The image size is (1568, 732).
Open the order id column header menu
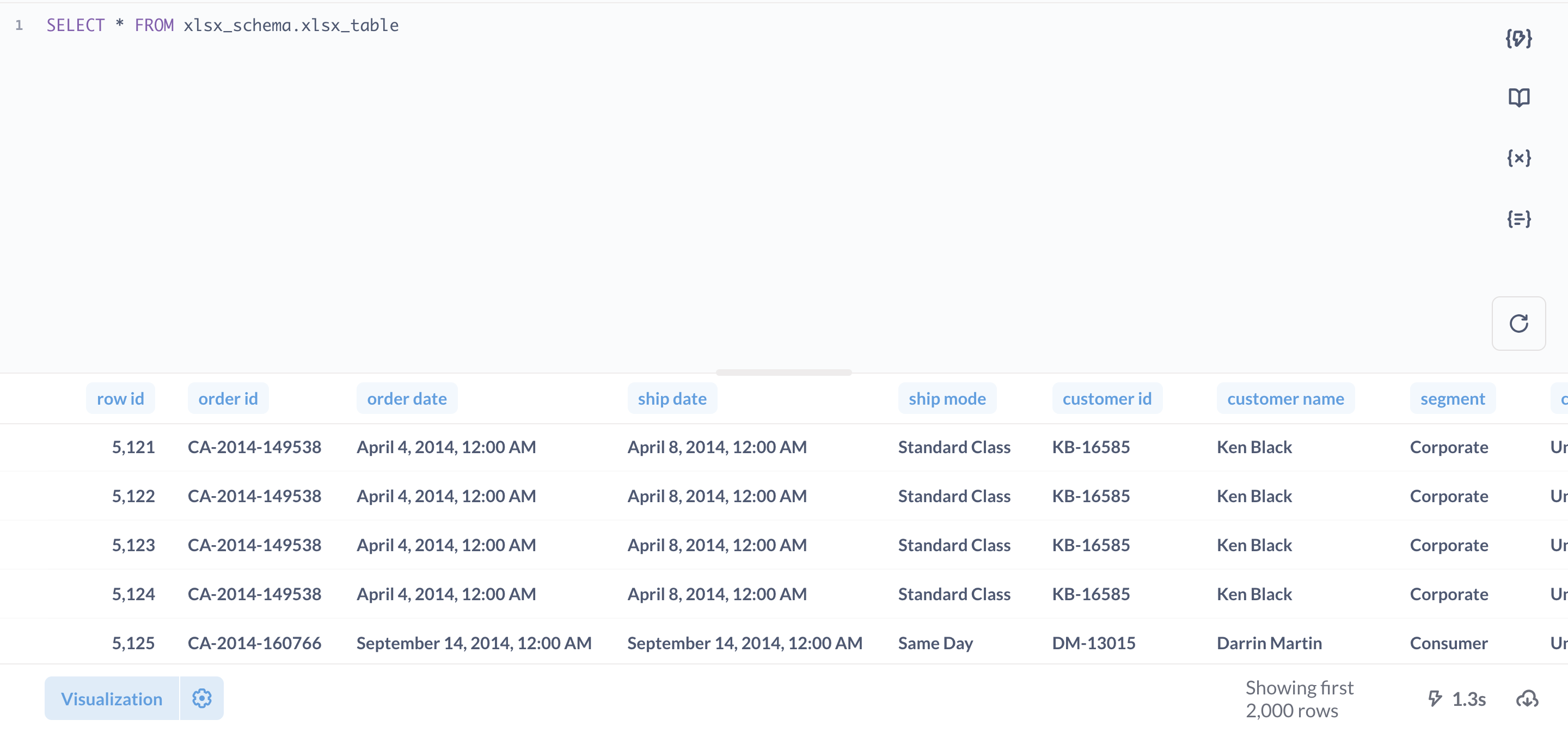(x=228, y=399)
